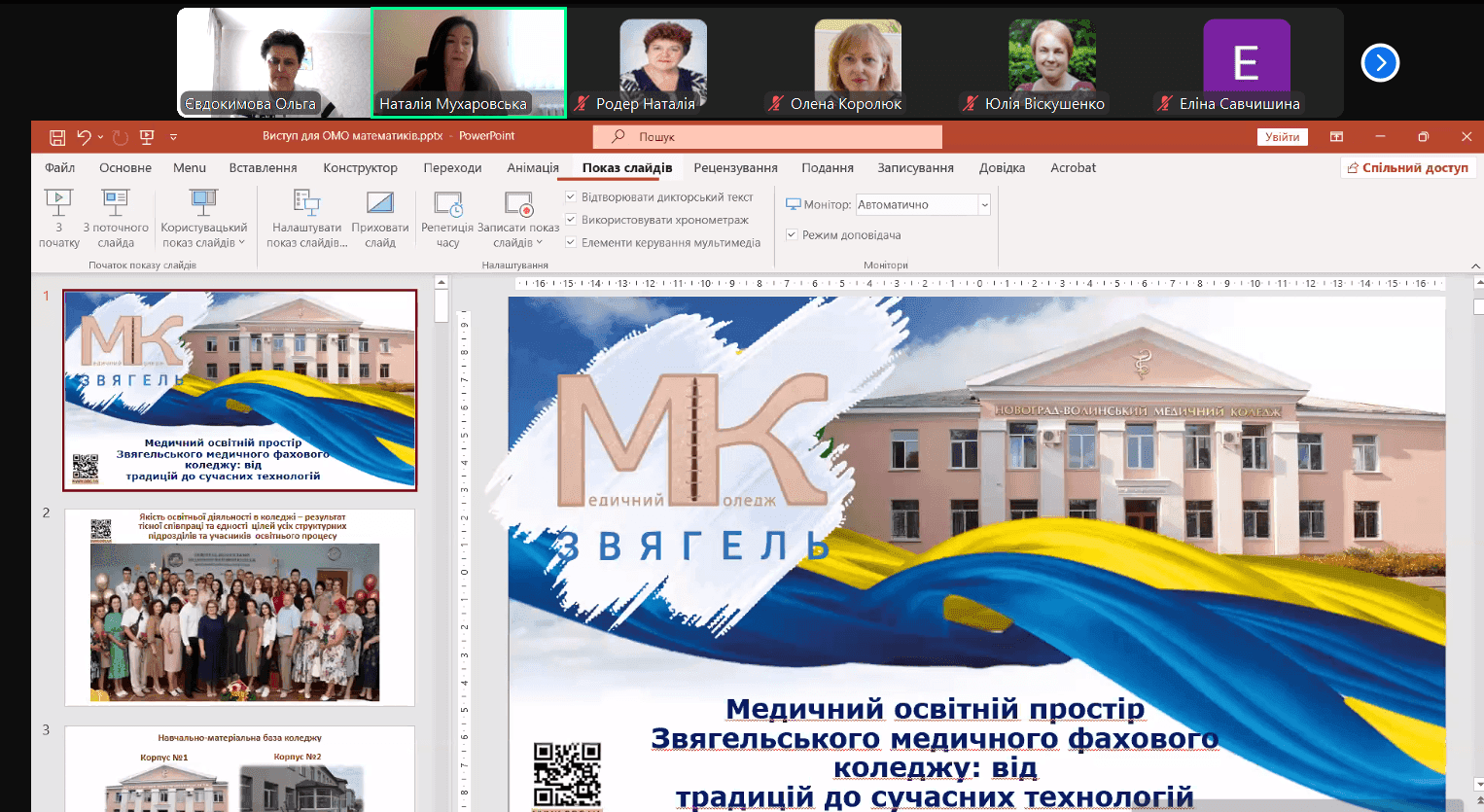Click the muted mic icon beside Родер Наталія
1484x812 pixels.
click(x=582, y=103)
